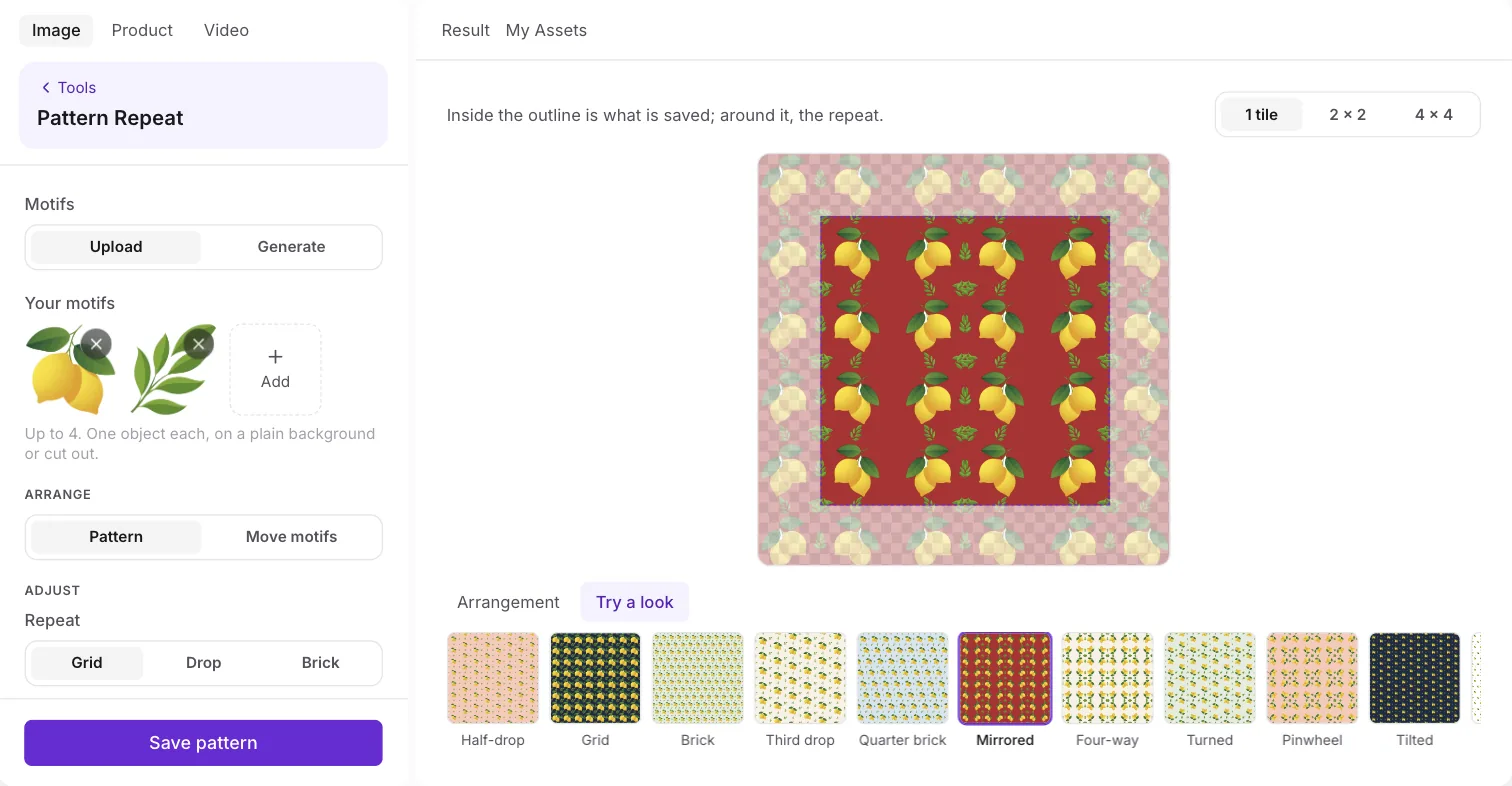This screenshot has width=1512, height=786.
Task: Set repeat to Brick
Action: [x=320, y=663]
